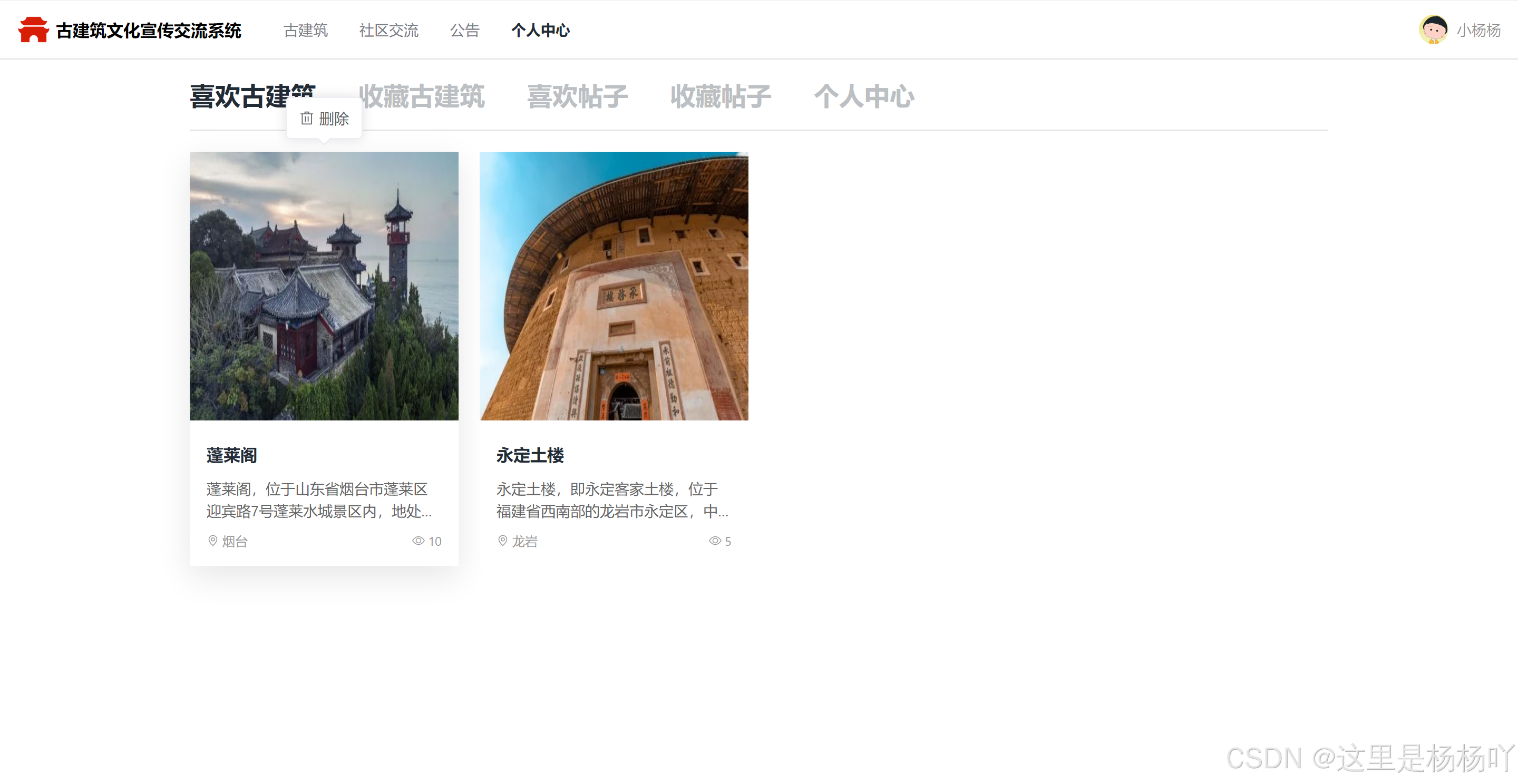This screenshot has height=784, width=1518.
Task: Switch to the 喜欢帖子 tab
Action: pyautogui.click(x=577, y=96)
